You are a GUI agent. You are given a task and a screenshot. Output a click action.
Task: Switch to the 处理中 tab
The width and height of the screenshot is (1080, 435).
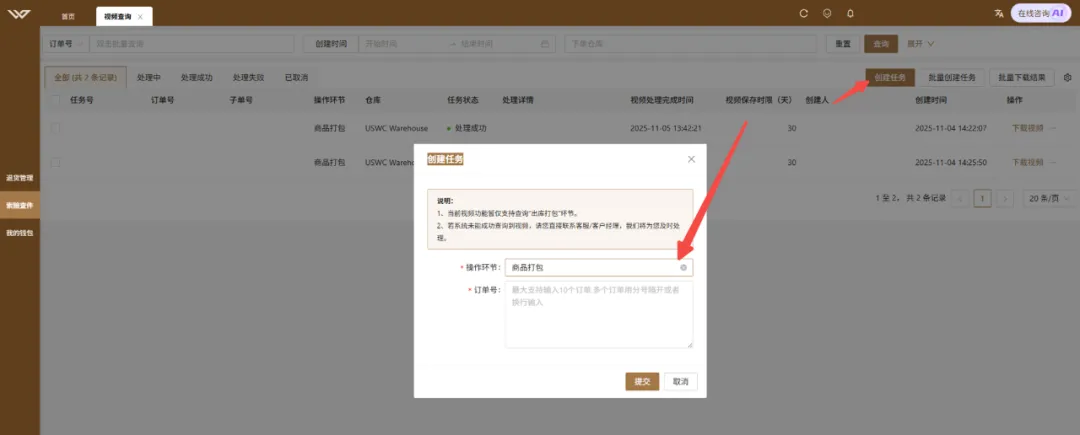(148, 77)
